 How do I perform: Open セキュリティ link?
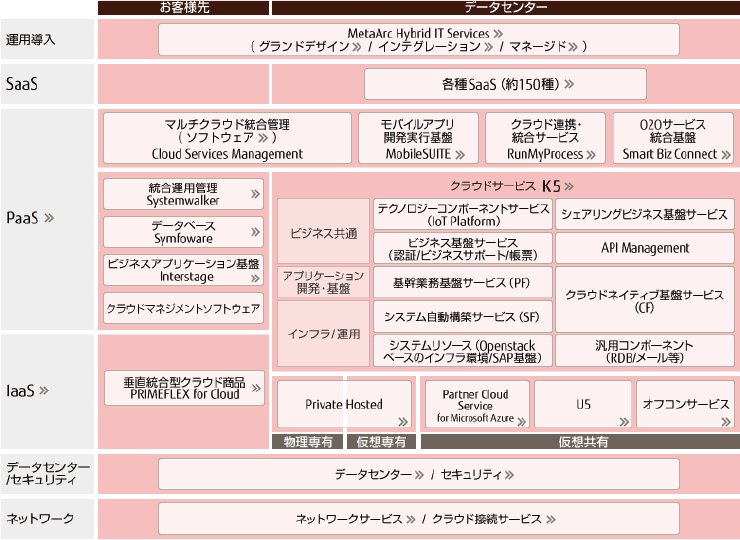click(477, 474)
